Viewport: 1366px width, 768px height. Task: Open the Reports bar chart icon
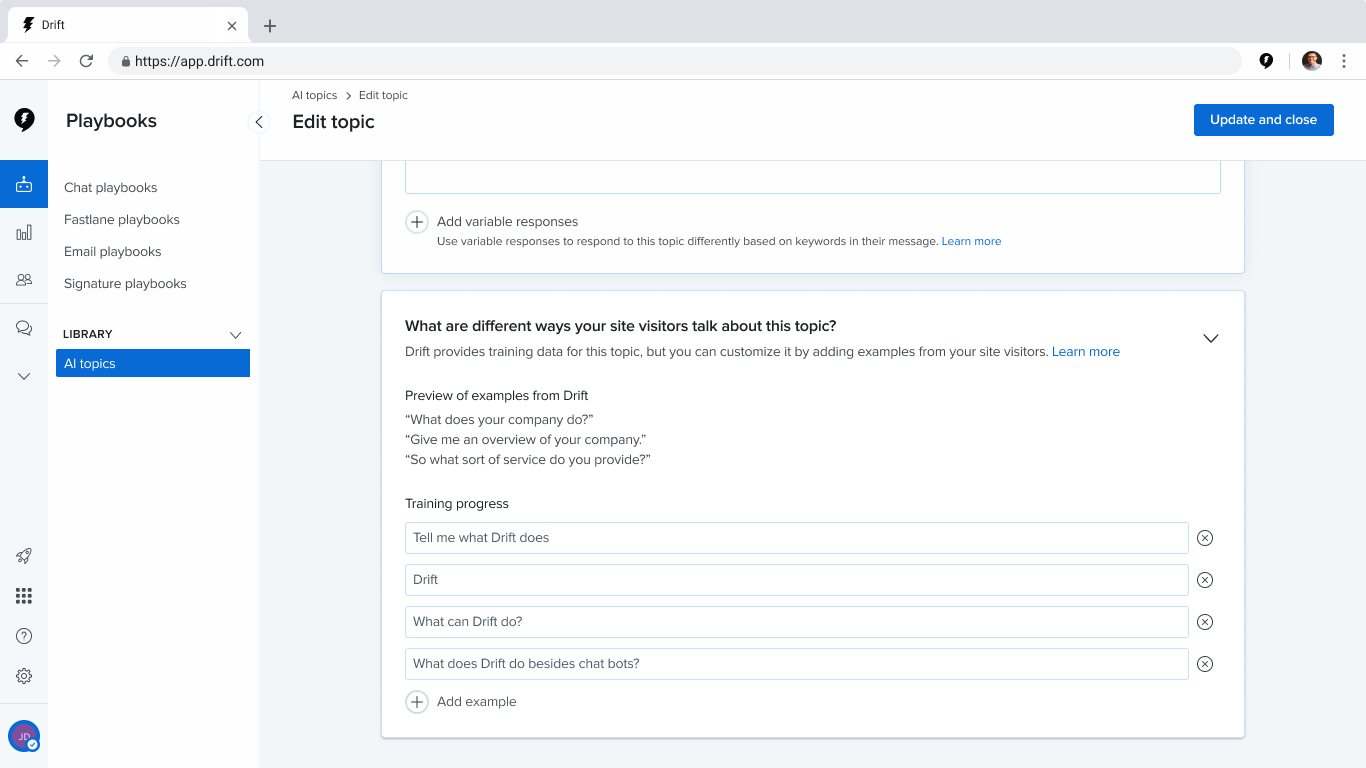pyautogui.click(x=24, y=232)
